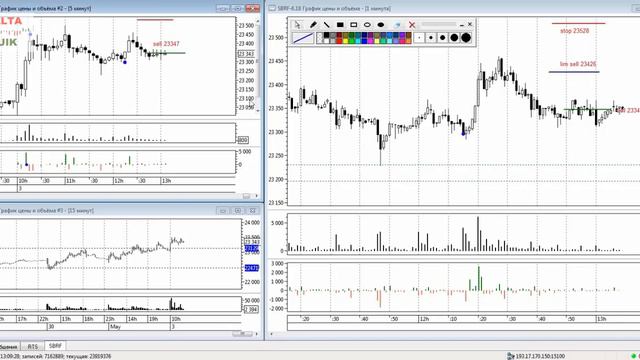Viewport: 640px width, 360px height.
Task: Pick the magenta color swatch
Action: pyautogui.click(x=371, y=41)
